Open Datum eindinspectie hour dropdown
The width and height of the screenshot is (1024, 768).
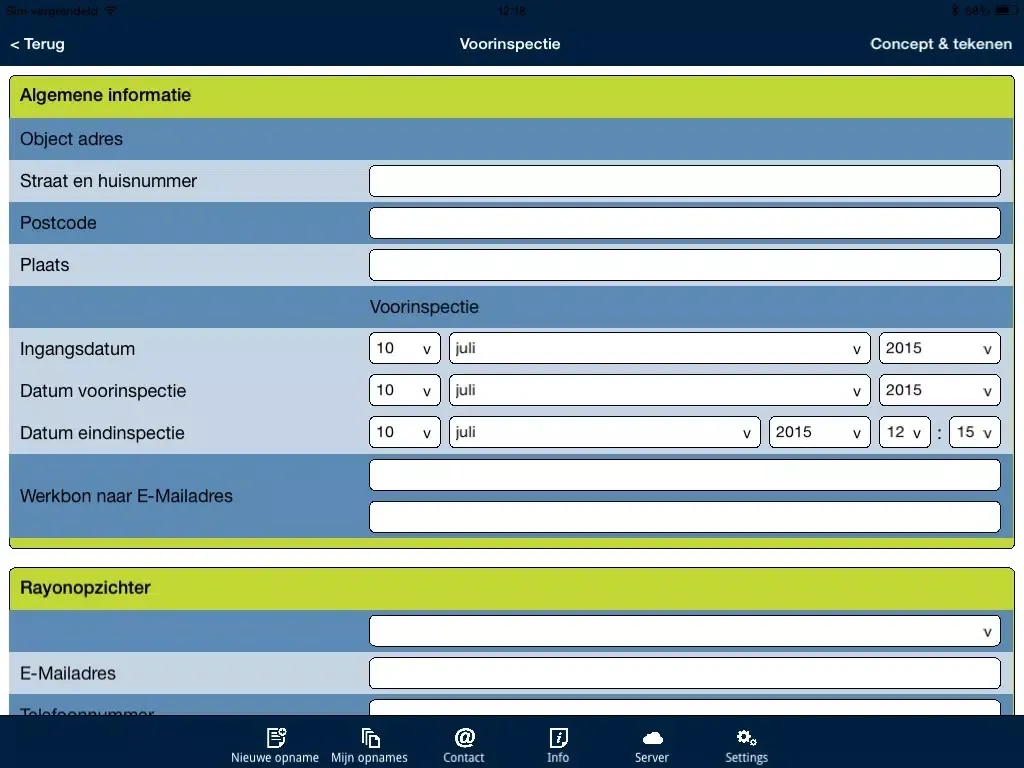pyautogui.click(x=904, y=432)
